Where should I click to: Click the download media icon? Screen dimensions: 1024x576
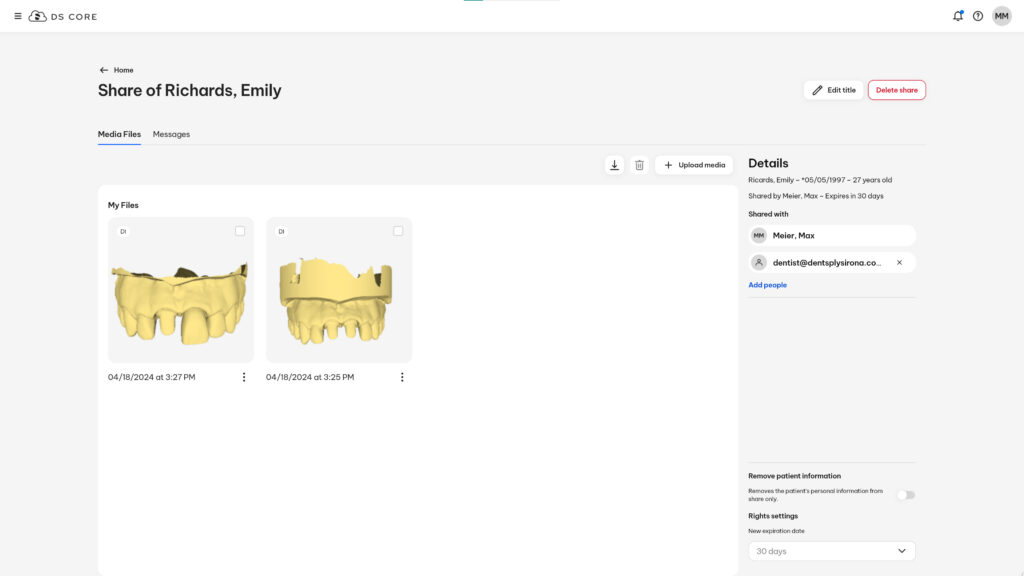pyautogui.click(x=614, y=165)
